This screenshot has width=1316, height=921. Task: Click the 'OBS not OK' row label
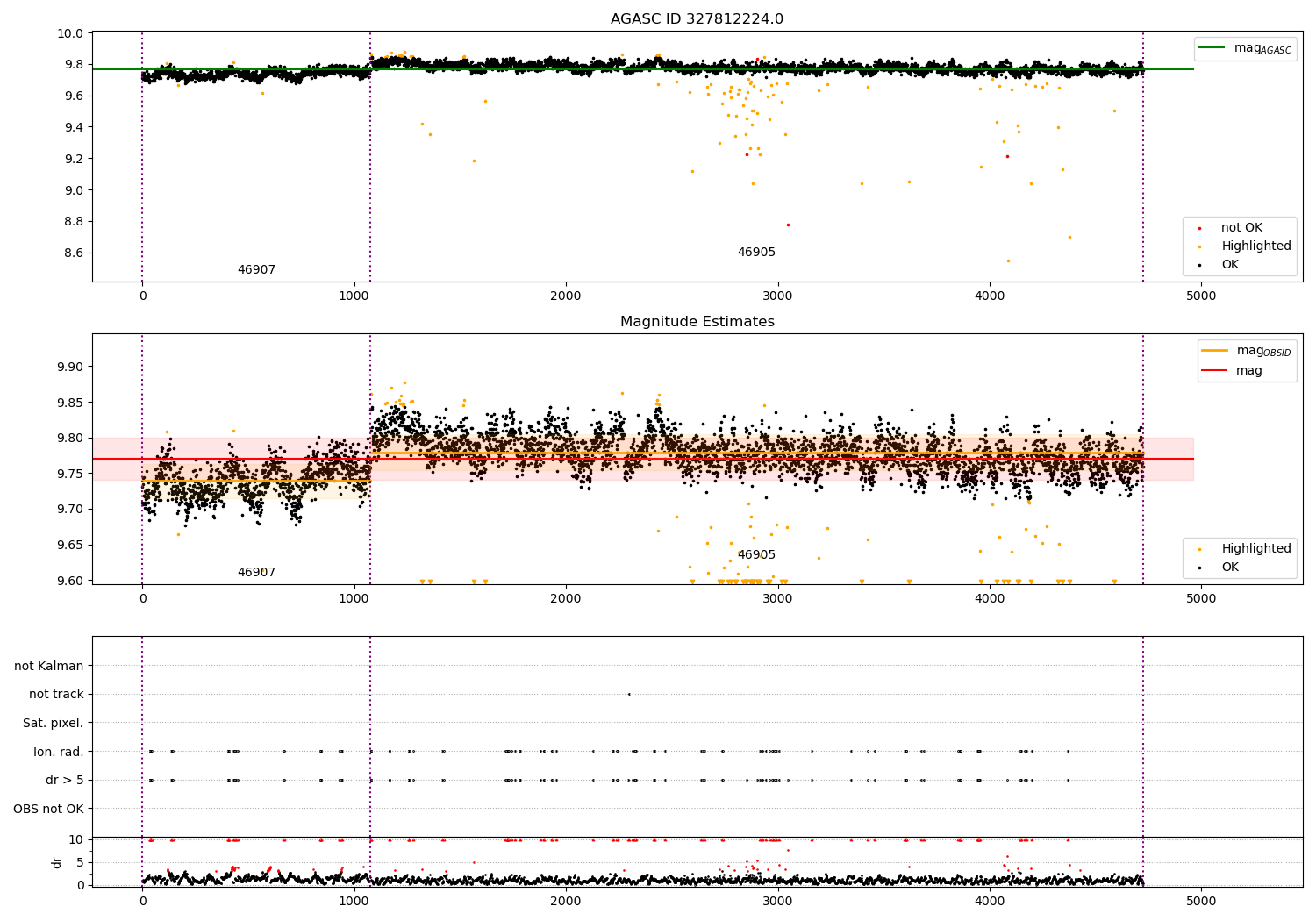click(x=48, y=809)
